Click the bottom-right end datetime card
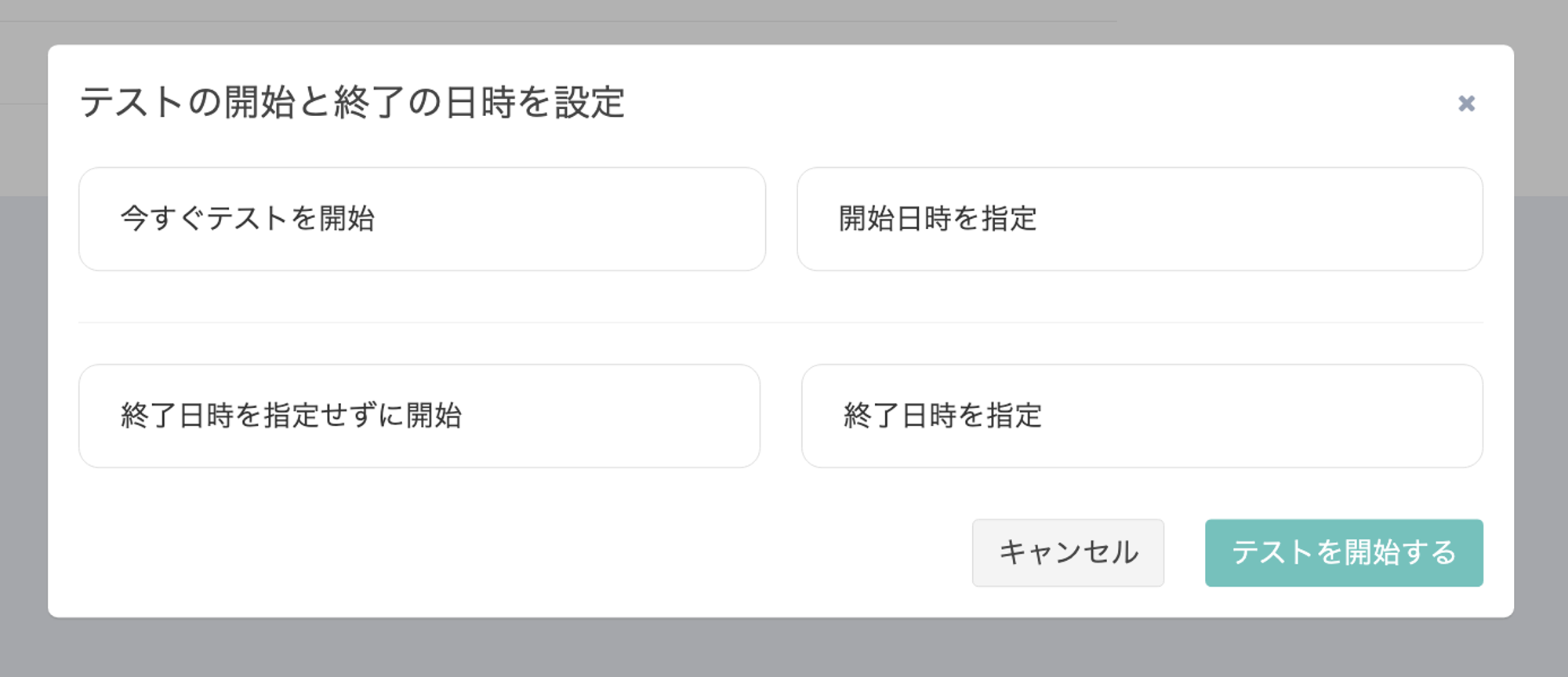 point(1142,416)
